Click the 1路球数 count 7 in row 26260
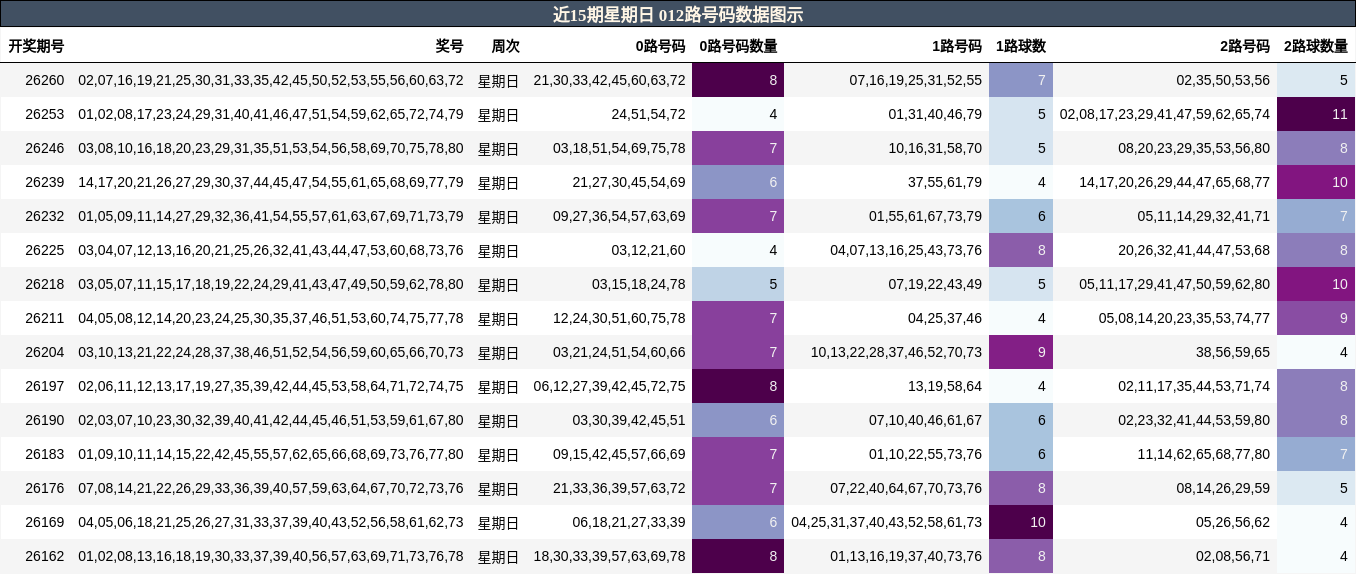 coord(1021,80)
